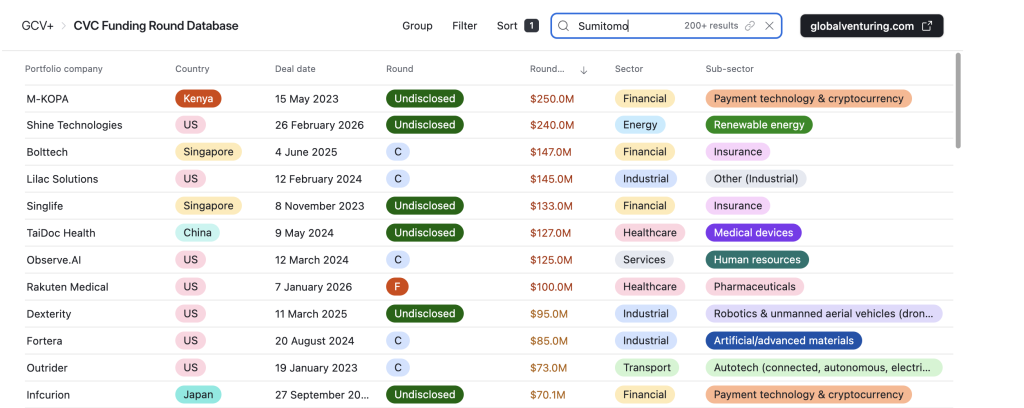This screenshot has height=408, width=1024.
Task: Click the GCV+ breadcrumb link
Action: 37,26
